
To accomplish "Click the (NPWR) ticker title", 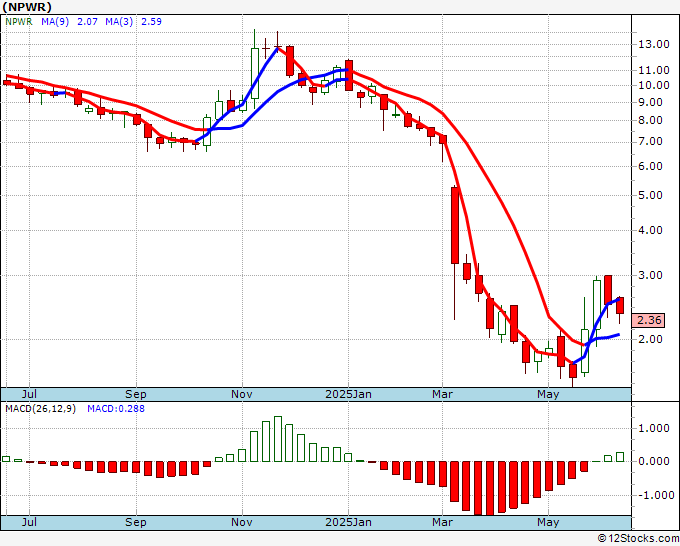I will coord(27,7).
